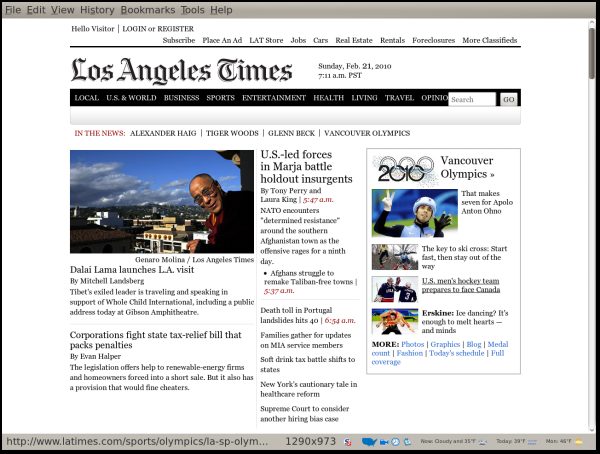The width and height of the screenshot is (600, 454).
Task: Open the Bookmarks menu
Action: 148,10
